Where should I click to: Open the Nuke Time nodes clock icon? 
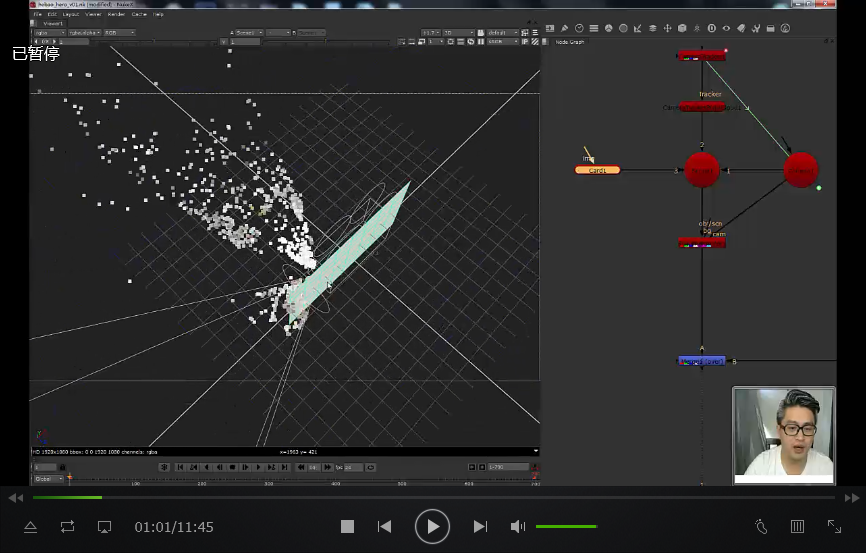[580, 28]
